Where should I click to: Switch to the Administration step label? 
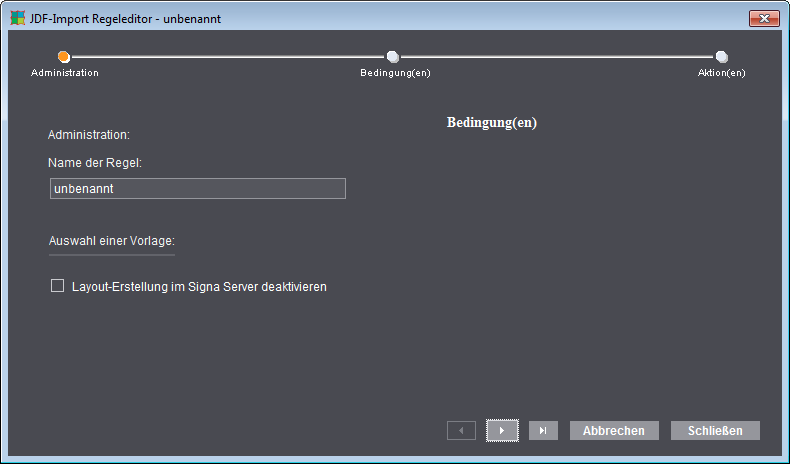tap(65, 73)
